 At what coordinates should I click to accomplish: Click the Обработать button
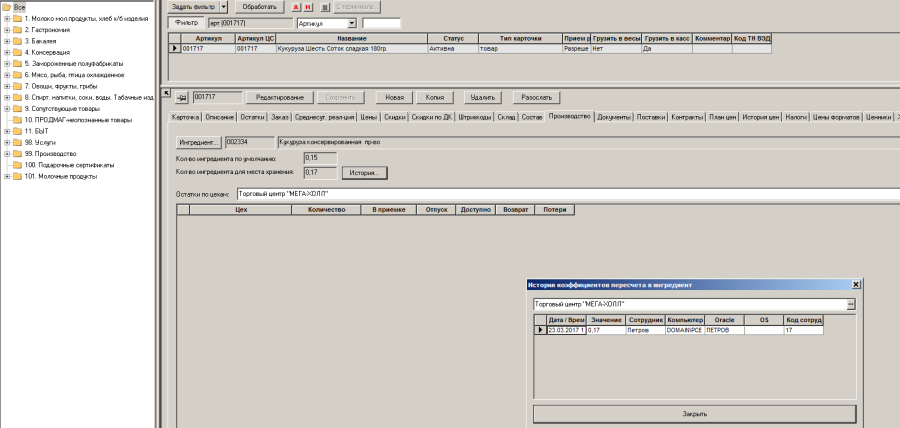259,7
